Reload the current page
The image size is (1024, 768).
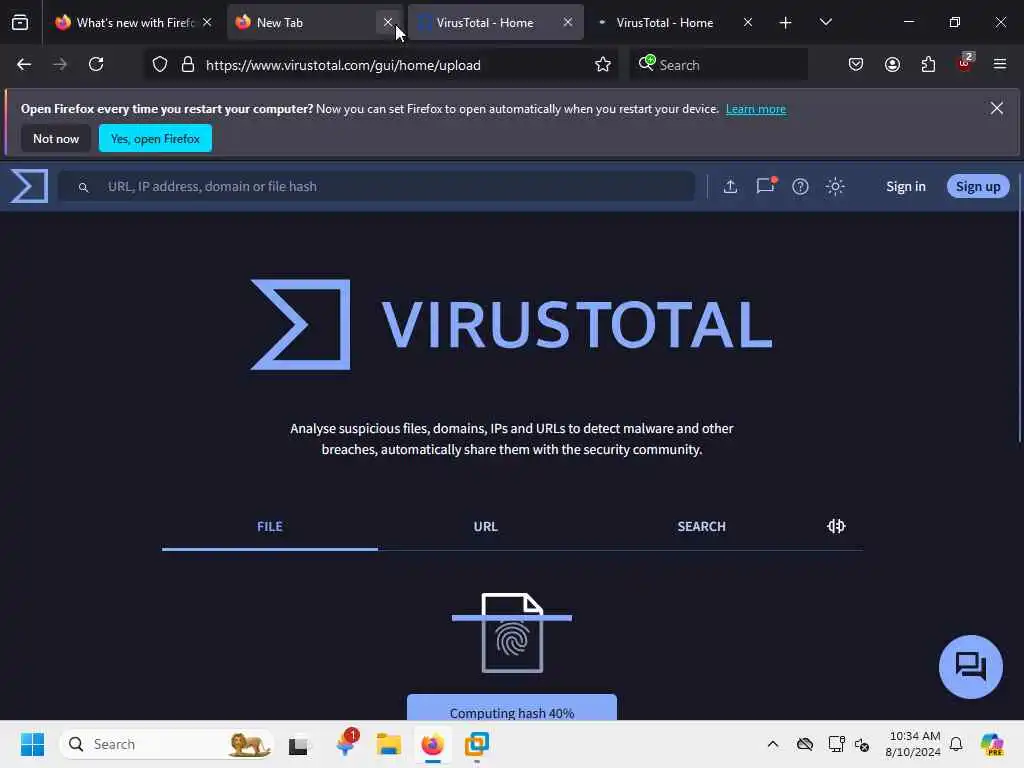(x=96, y=65)
